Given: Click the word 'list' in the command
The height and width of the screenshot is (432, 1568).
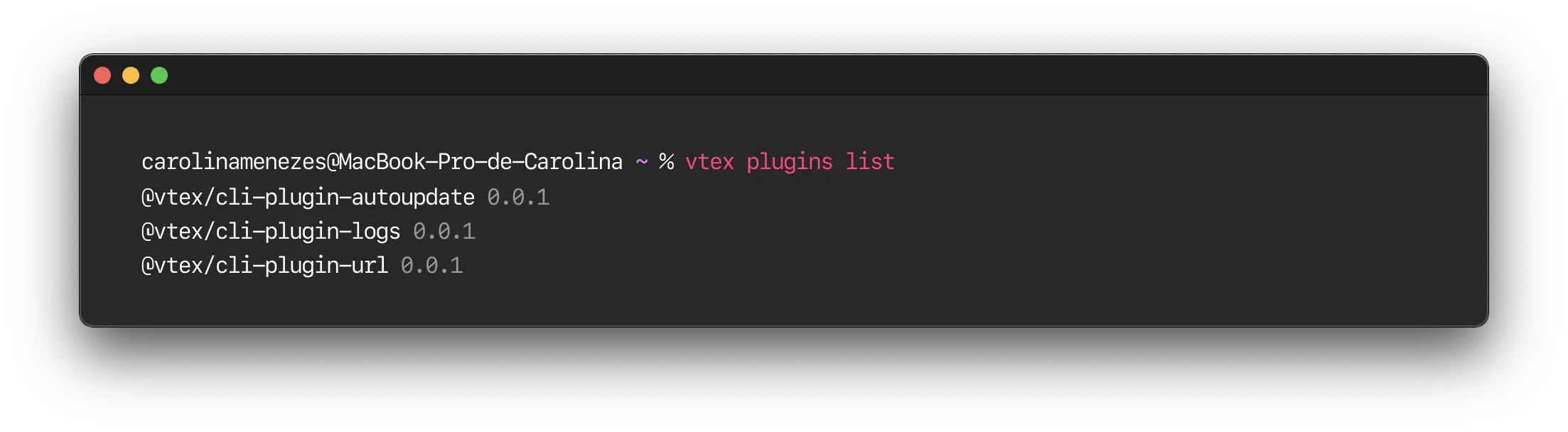Looking at the screenshot, I should click(869, 162).
